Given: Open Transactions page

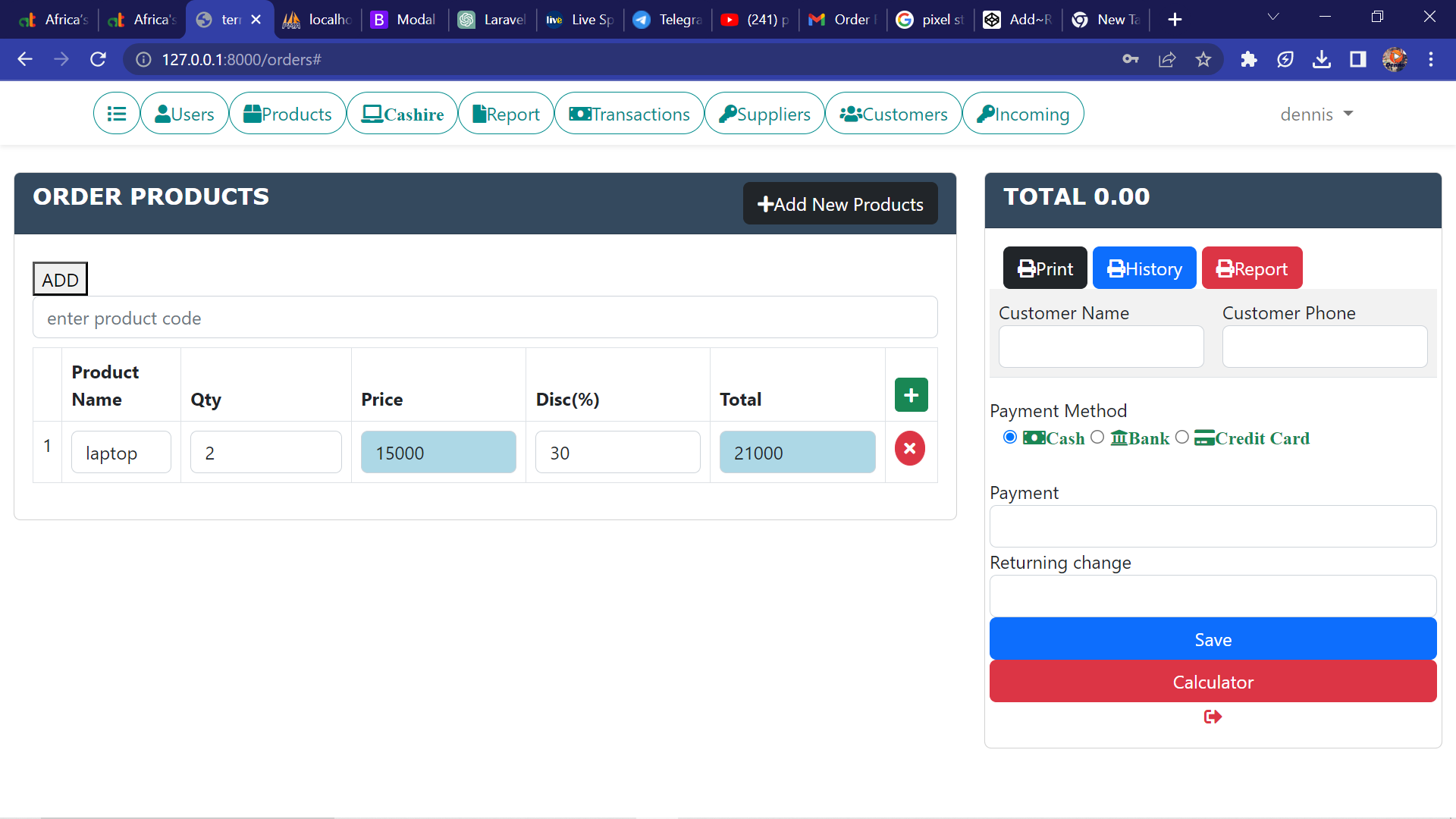Looking at the screenshot, I should pos(629,114).
